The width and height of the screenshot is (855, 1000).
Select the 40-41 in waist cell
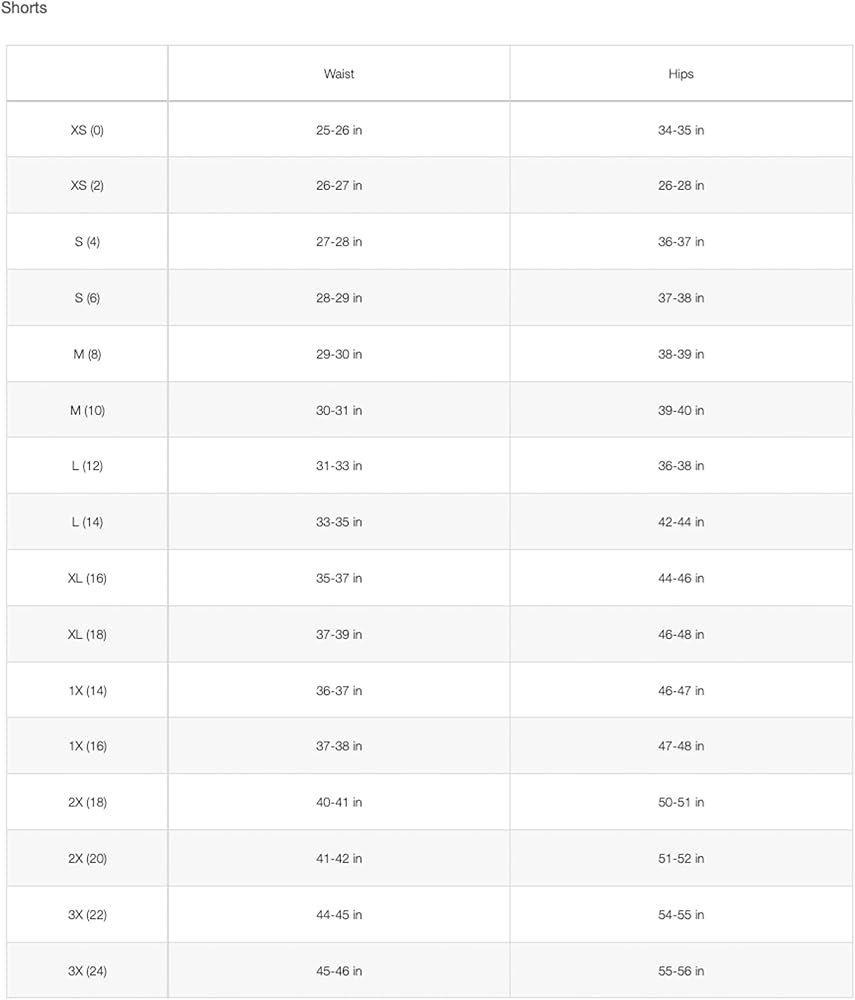click(x=339, y=802)
